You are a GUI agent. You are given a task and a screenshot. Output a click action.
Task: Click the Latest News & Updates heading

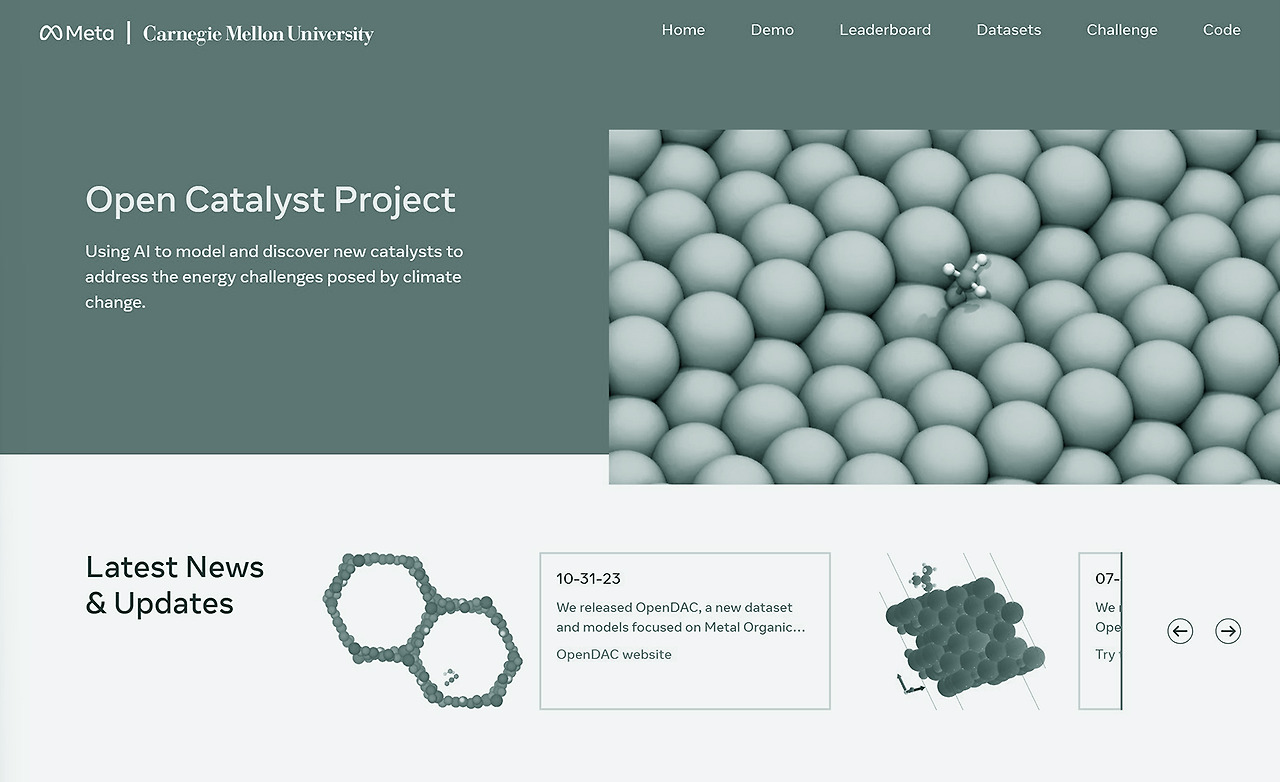pos(174,585)
